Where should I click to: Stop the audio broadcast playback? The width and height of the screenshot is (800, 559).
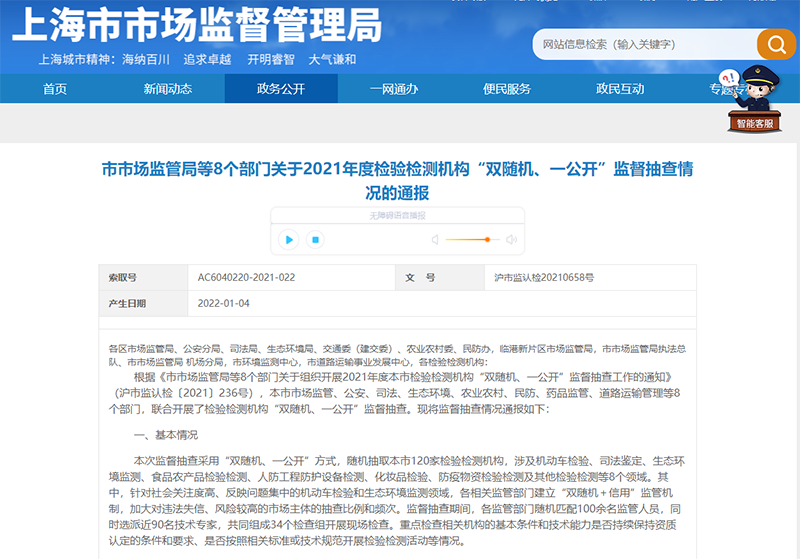tap(315, 240)
